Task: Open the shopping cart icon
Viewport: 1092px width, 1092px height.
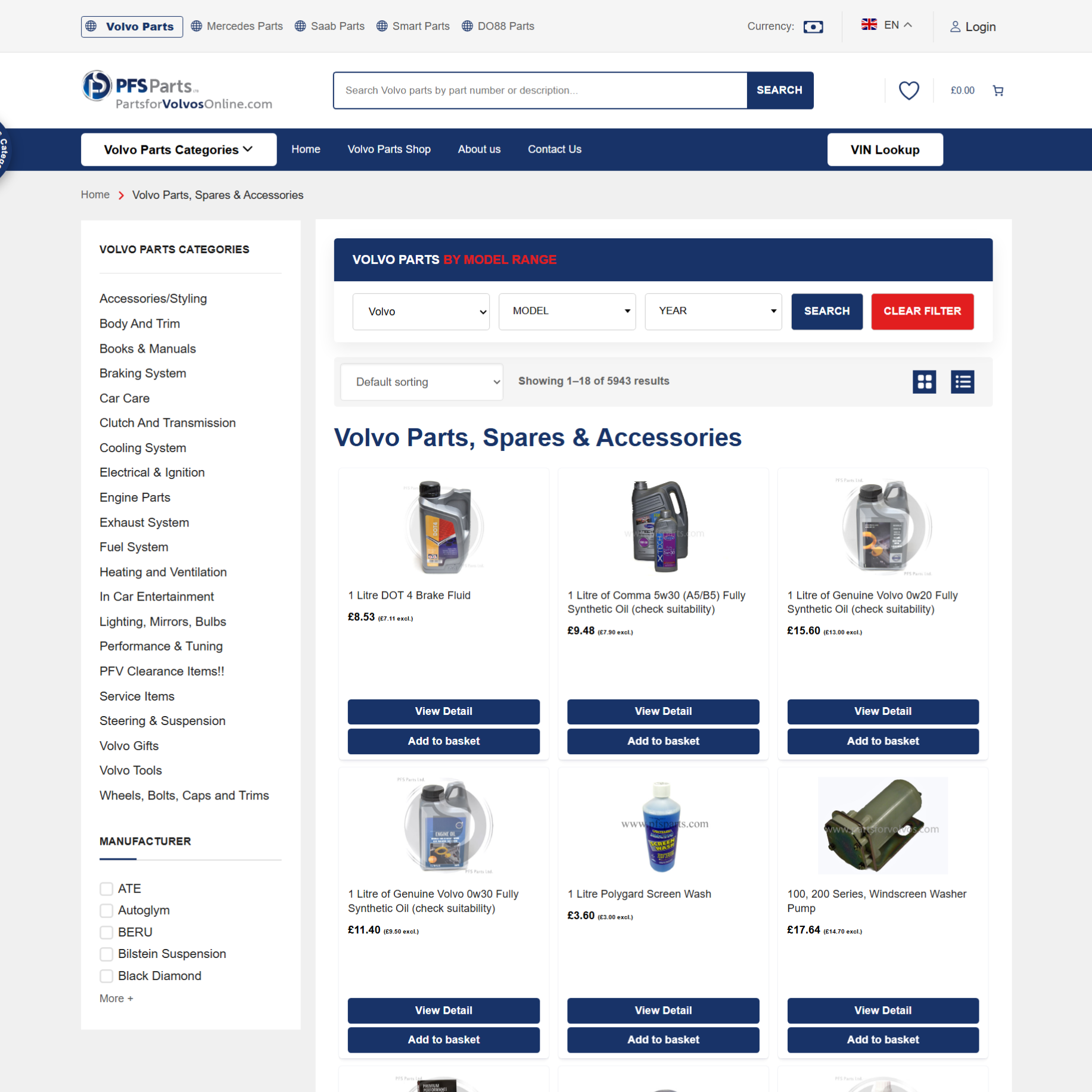Action: point(998,91)
